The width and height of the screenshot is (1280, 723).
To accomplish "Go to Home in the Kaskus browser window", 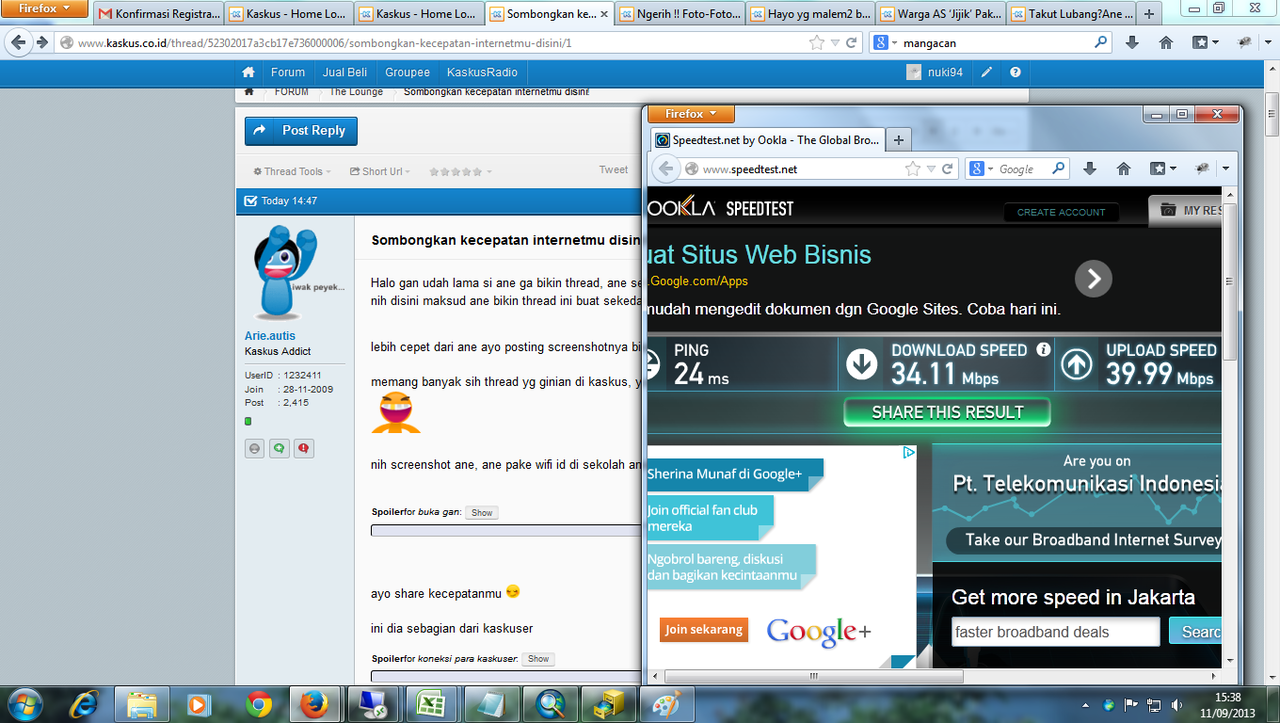I will click(1166, 43).
